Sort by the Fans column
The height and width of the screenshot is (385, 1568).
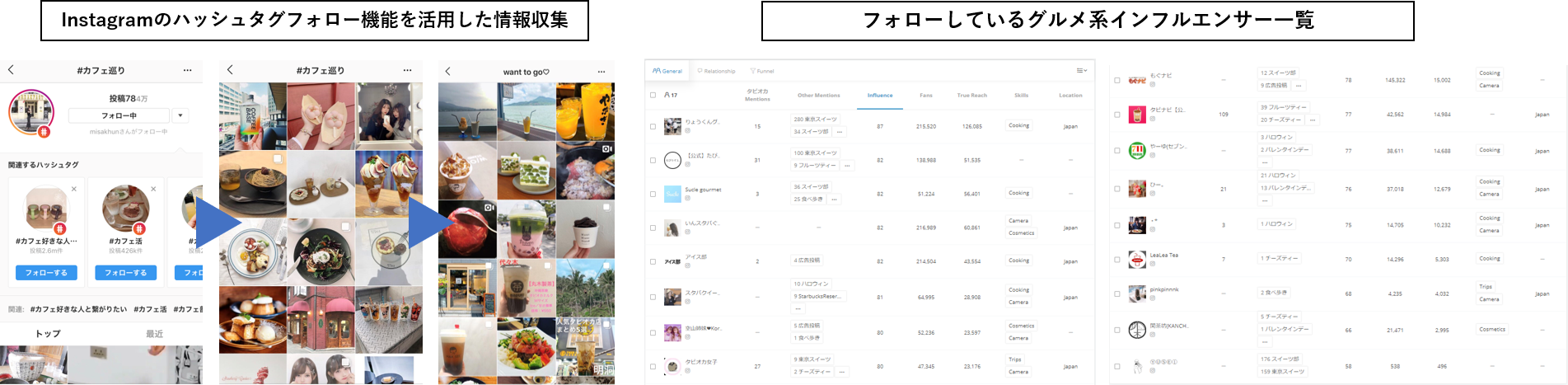tap(926, 96)
